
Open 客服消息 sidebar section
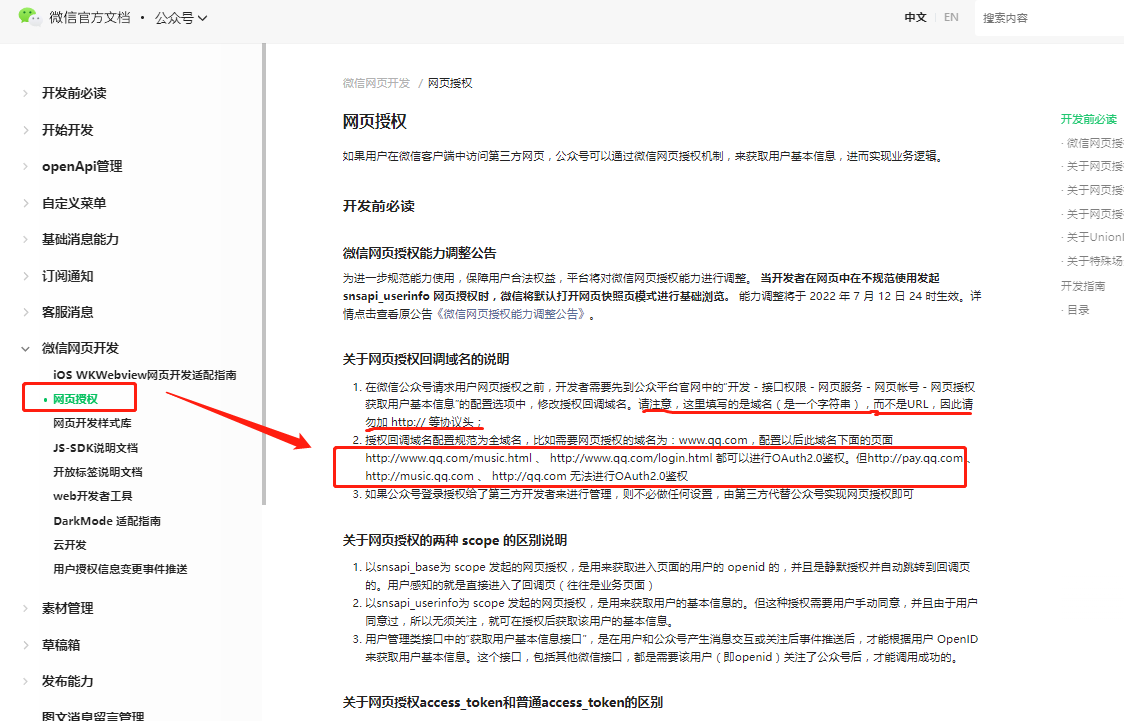point(67,312)
